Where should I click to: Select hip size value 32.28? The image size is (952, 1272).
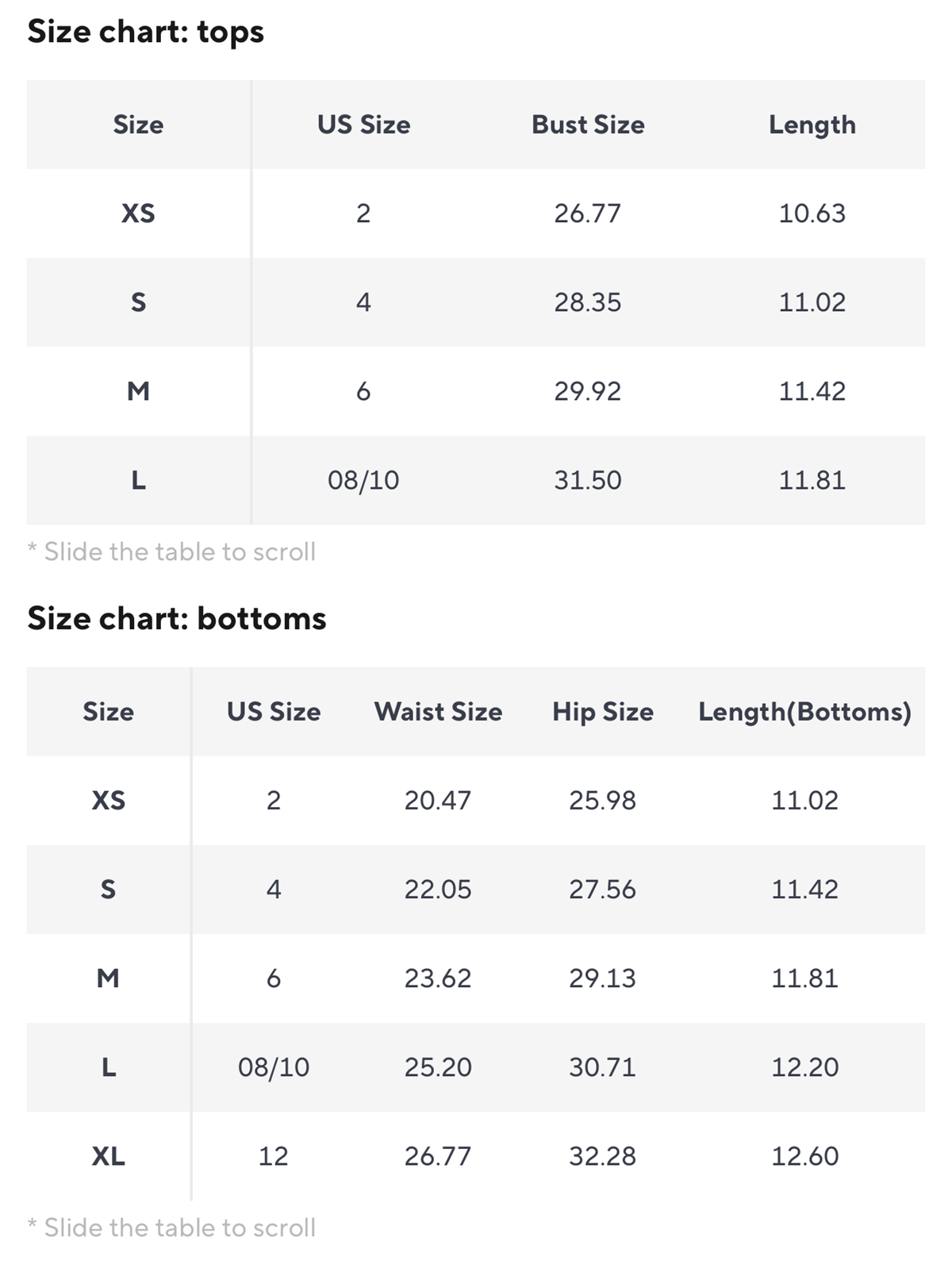point(603,1156)
